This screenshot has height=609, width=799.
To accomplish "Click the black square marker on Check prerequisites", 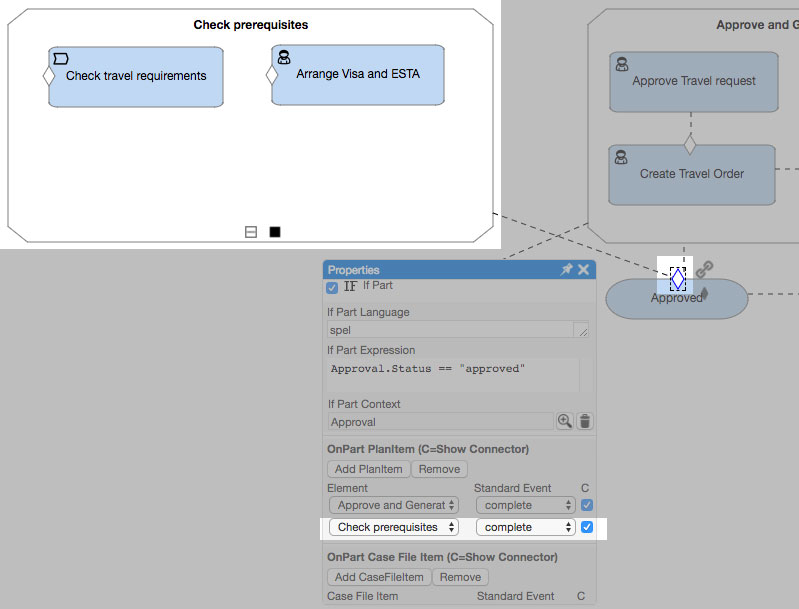I will point(275,232).
